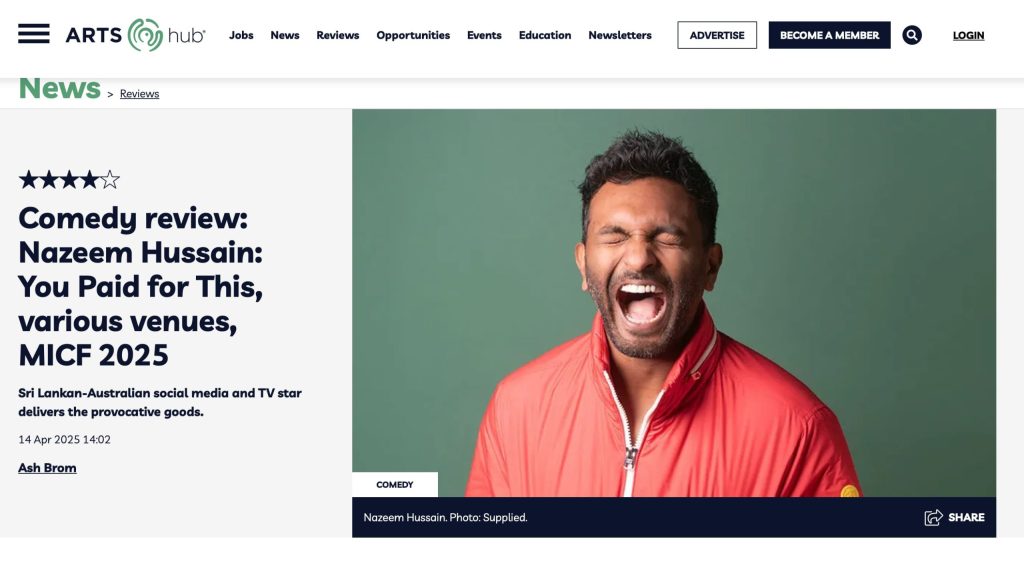Open Newsletters in the header
This screenshot has width=1024, height=561.
[620, 35]
